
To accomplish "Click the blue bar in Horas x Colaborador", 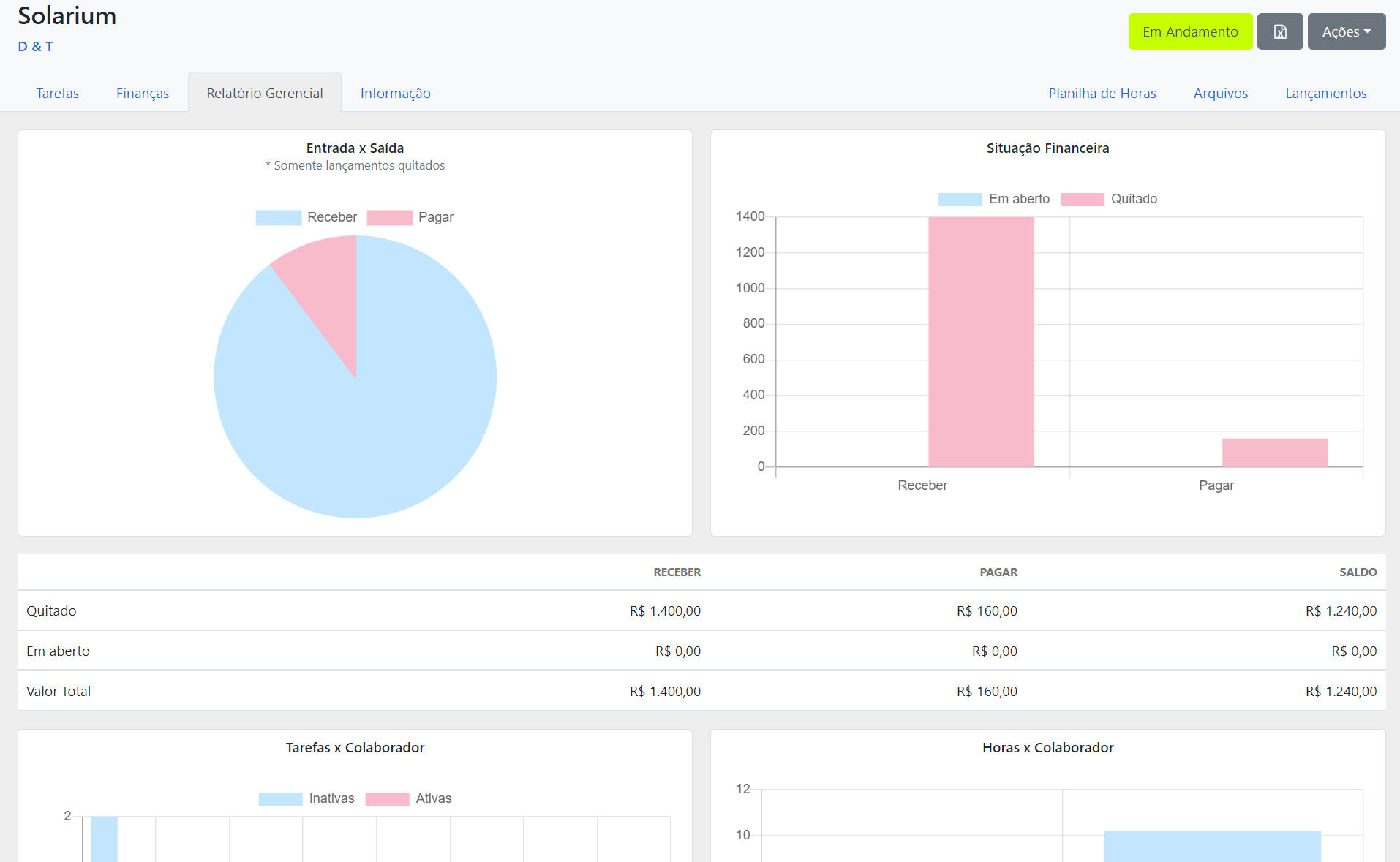I will pyautogui.click(x=1213, y=846).
